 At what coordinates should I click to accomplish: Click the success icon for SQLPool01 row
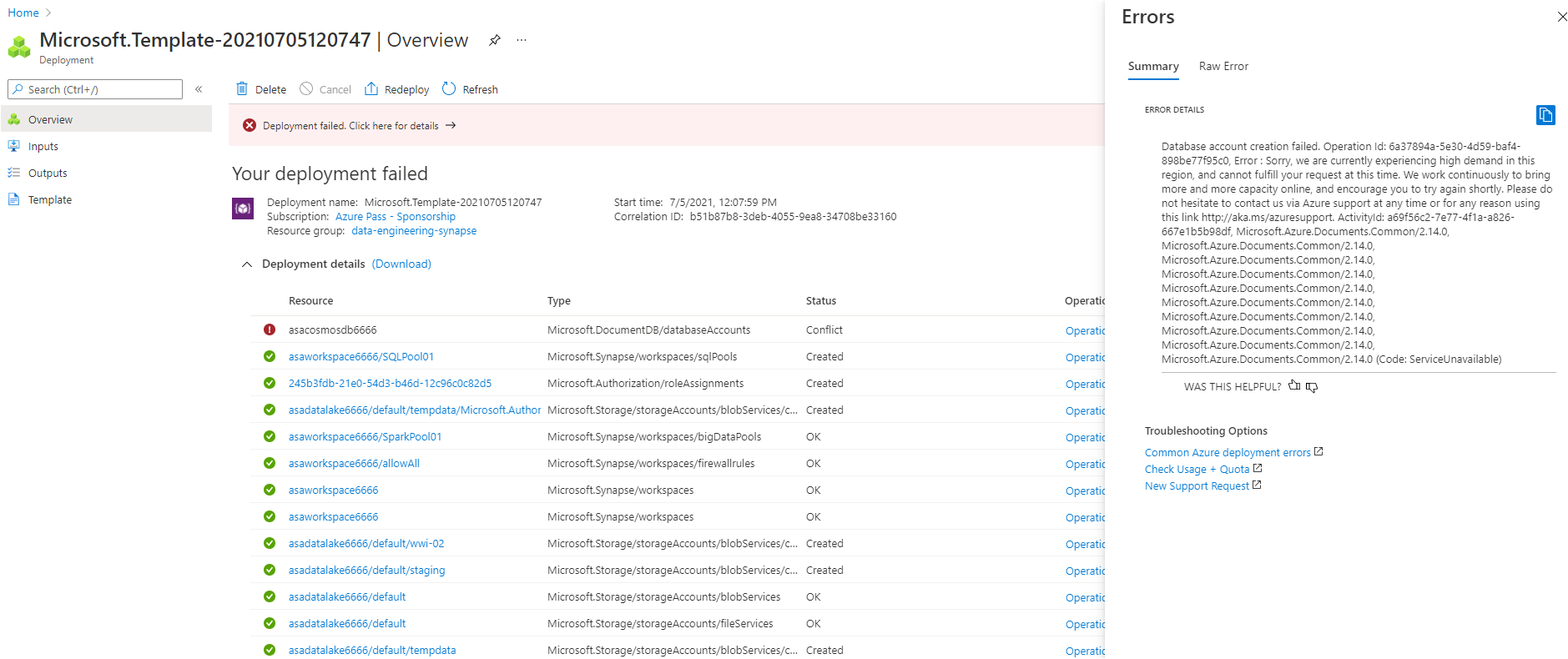click(270, 356)
